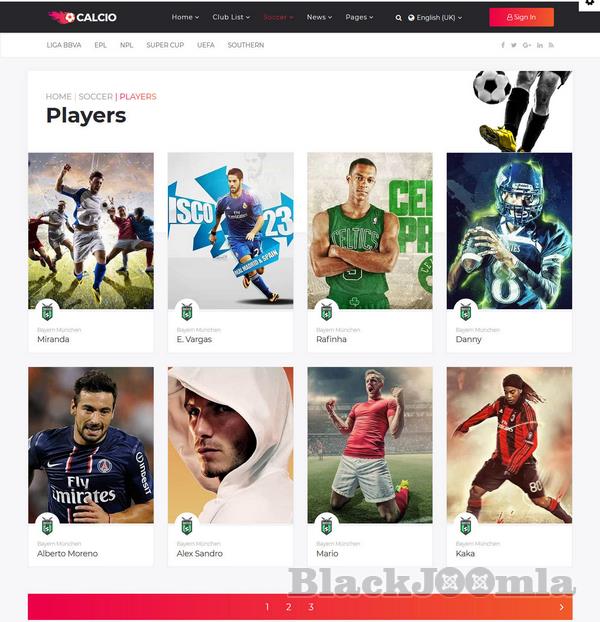Open the Facebook social icon
600x622 pixels.
click(x=503, y=45)
